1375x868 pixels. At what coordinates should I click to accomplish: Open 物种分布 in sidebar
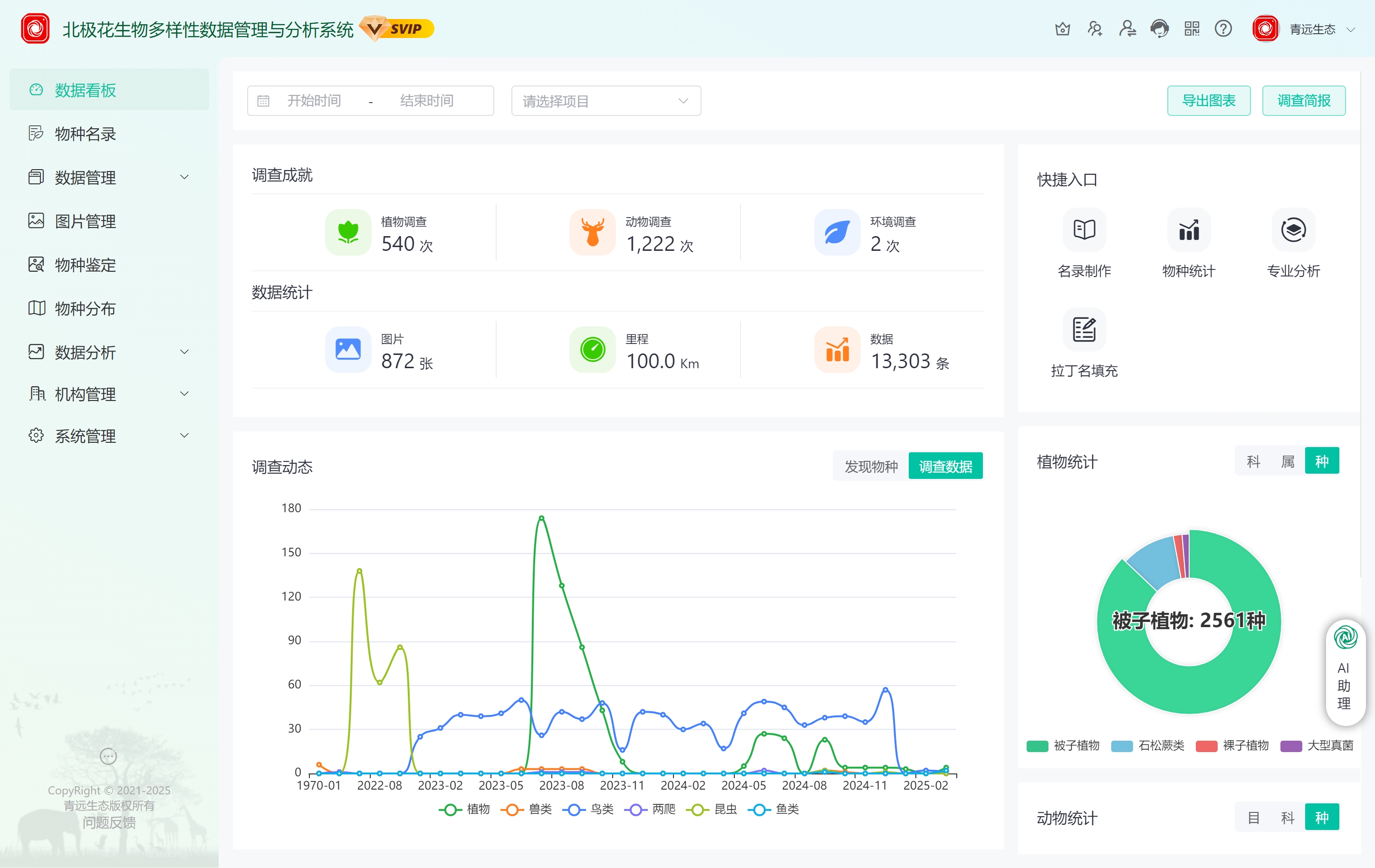point(109,308)
